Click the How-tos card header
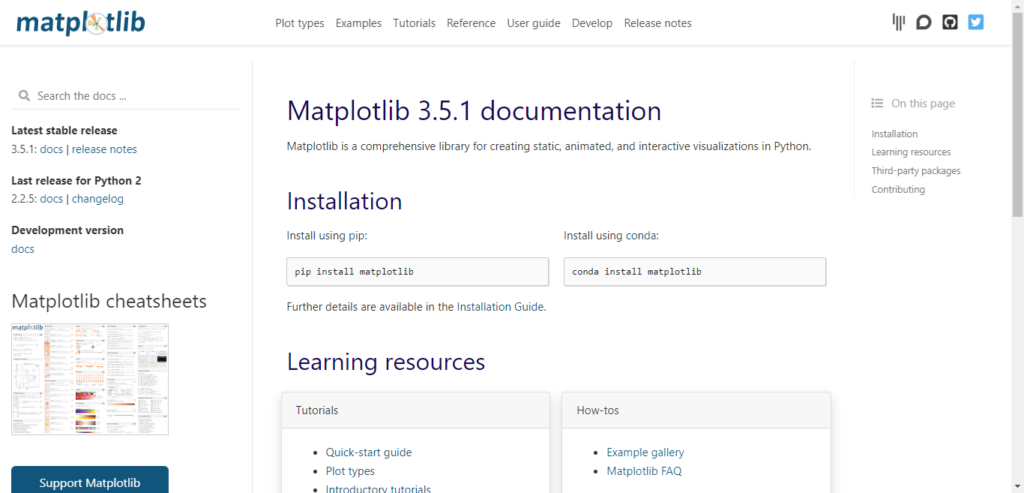Image resolution: width=1024 pixels, height=493 pixels. (696, 410)
